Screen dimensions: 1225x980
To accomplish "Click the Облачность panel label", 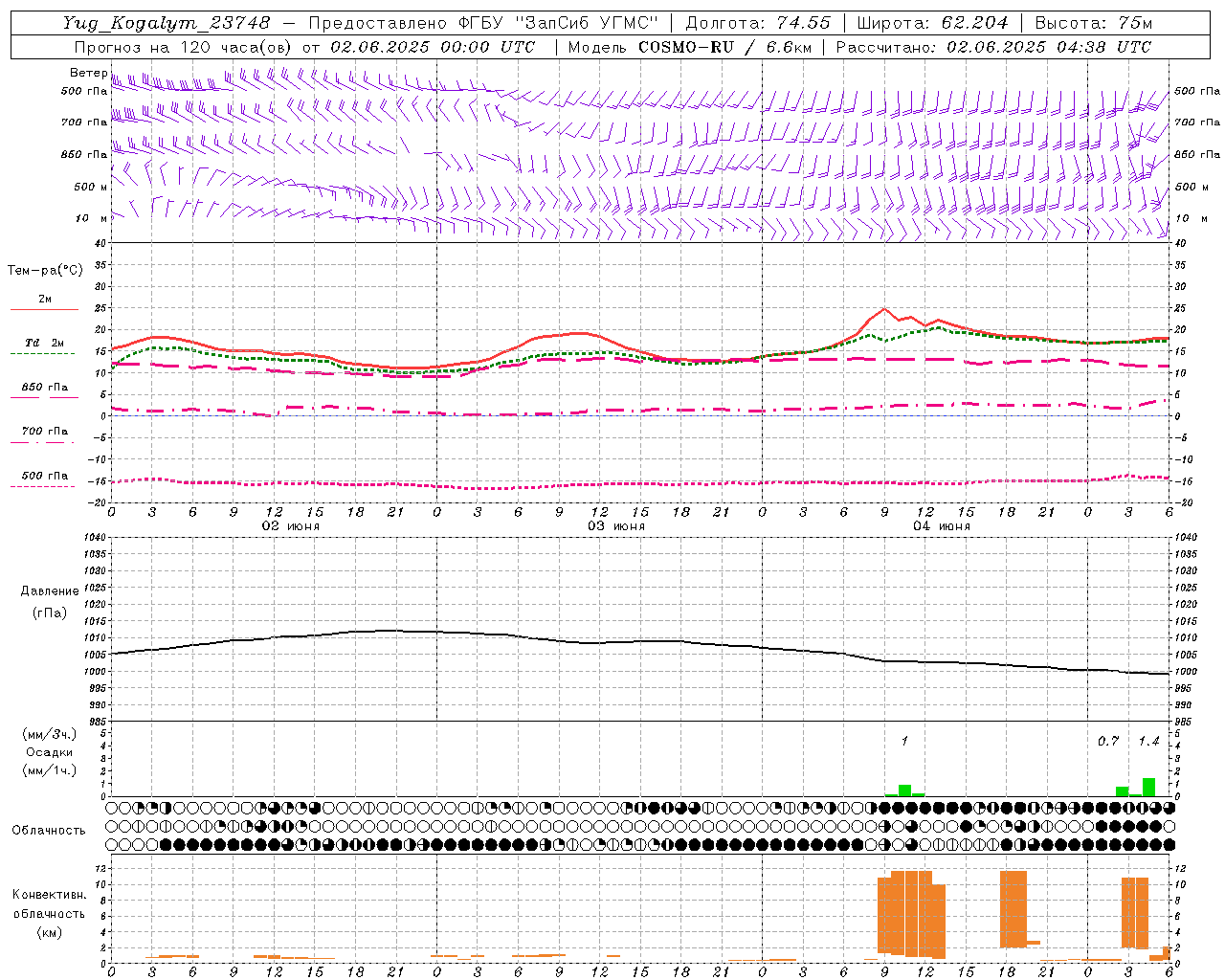I will tap(49, 831).
